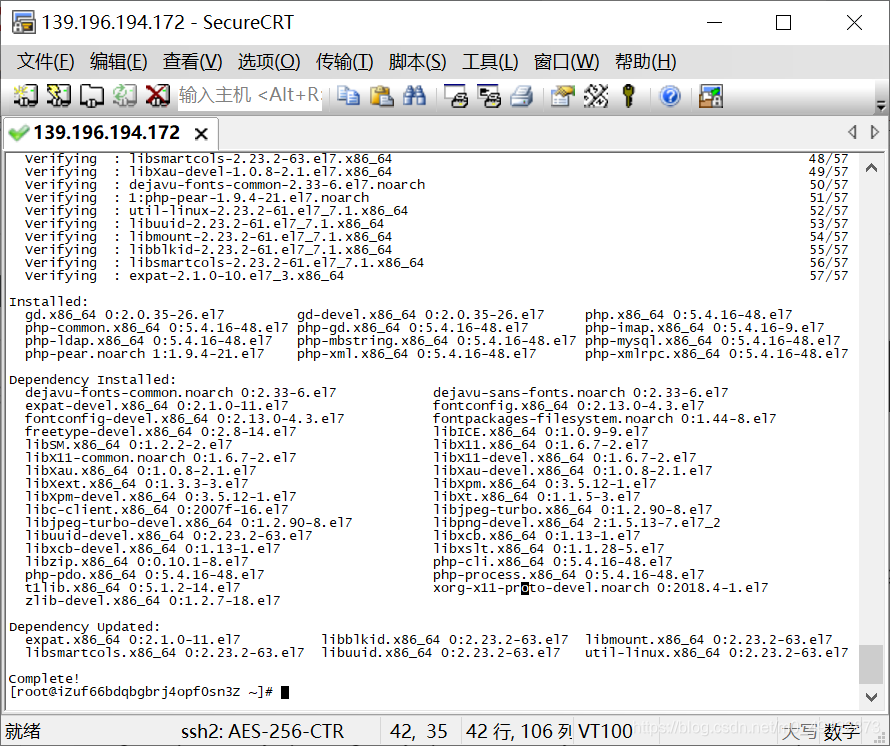The width and height of the screenshot is (890, 746).
Task: Click 'xorg-x11-proto-devel.noarch' package text
Action: (x=540, y=588)
